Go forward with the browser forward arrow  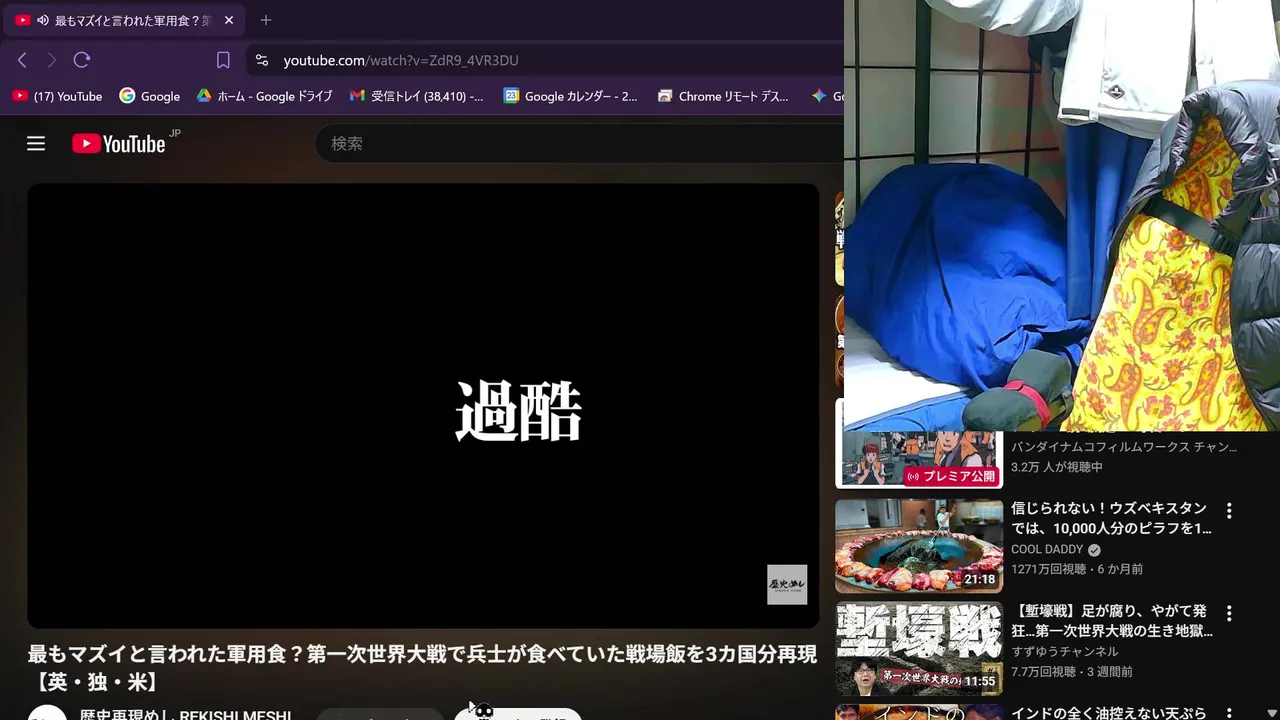[52, 60]
